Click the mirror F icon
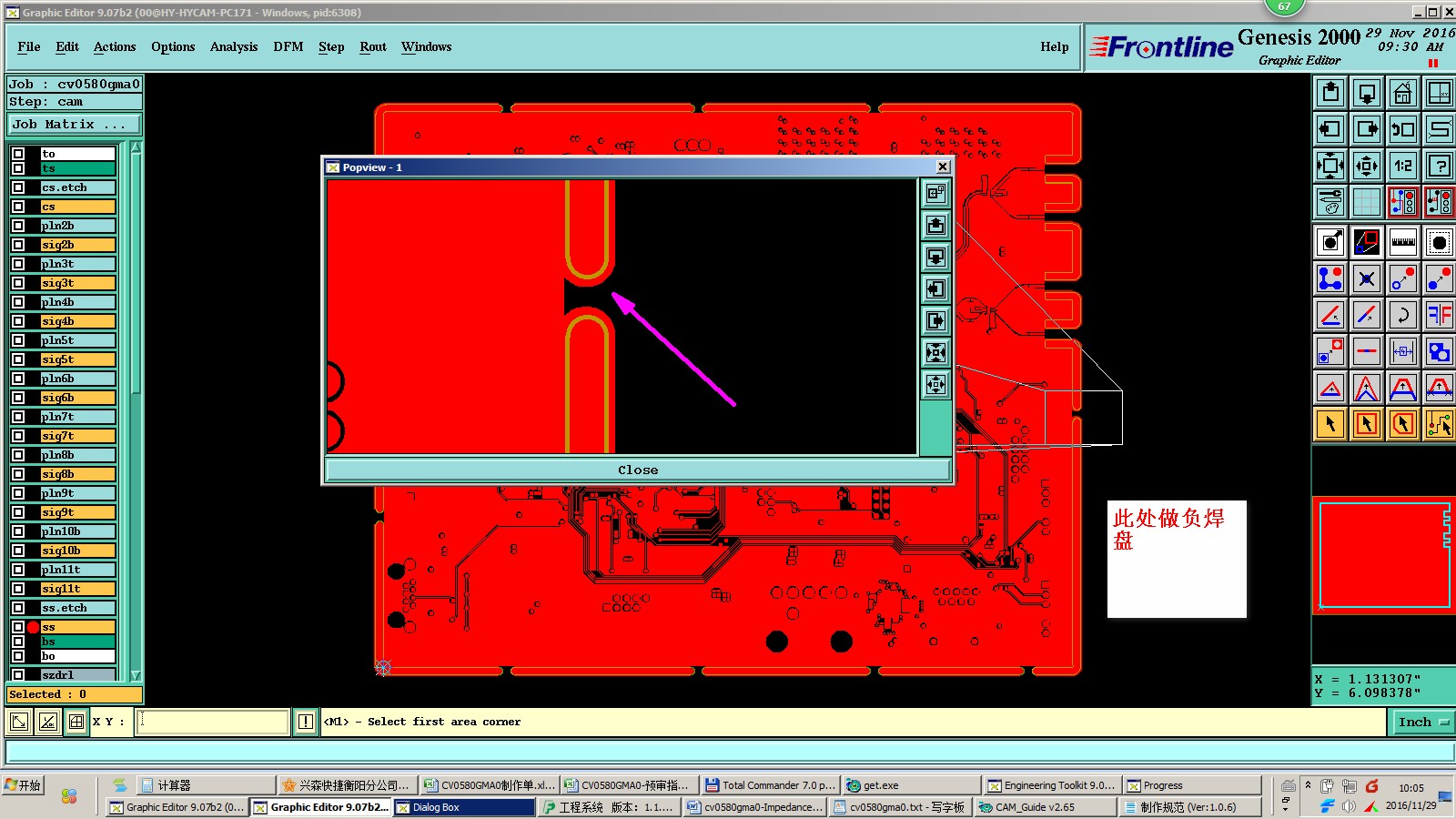 [x=1440, y=315]
